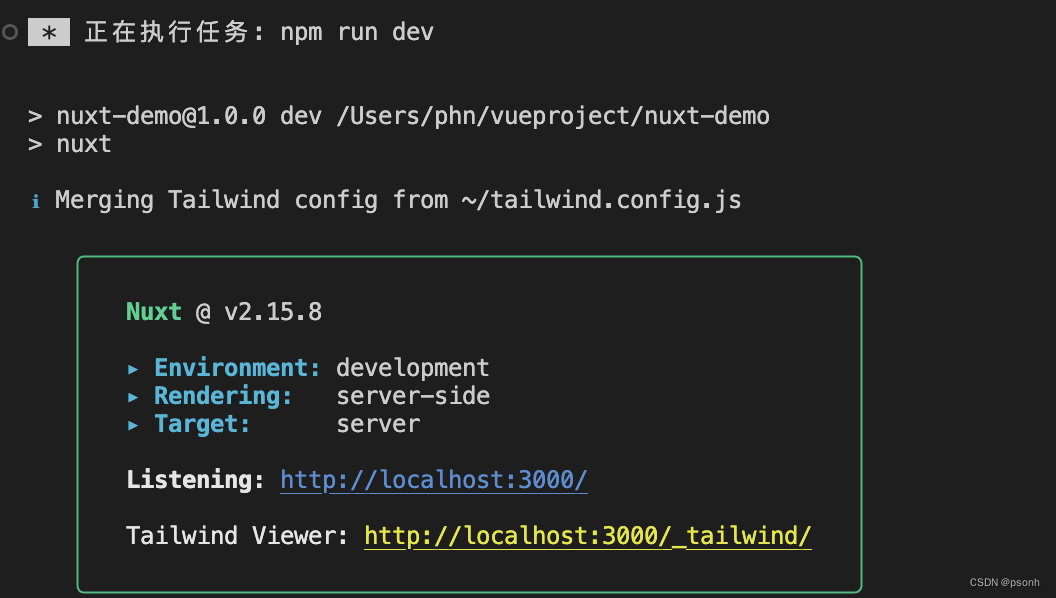The width and height of the screenshot is (1056, 598).
Task: Click the CSDN @psonh watermark badge
Action: pos(1004,582)
